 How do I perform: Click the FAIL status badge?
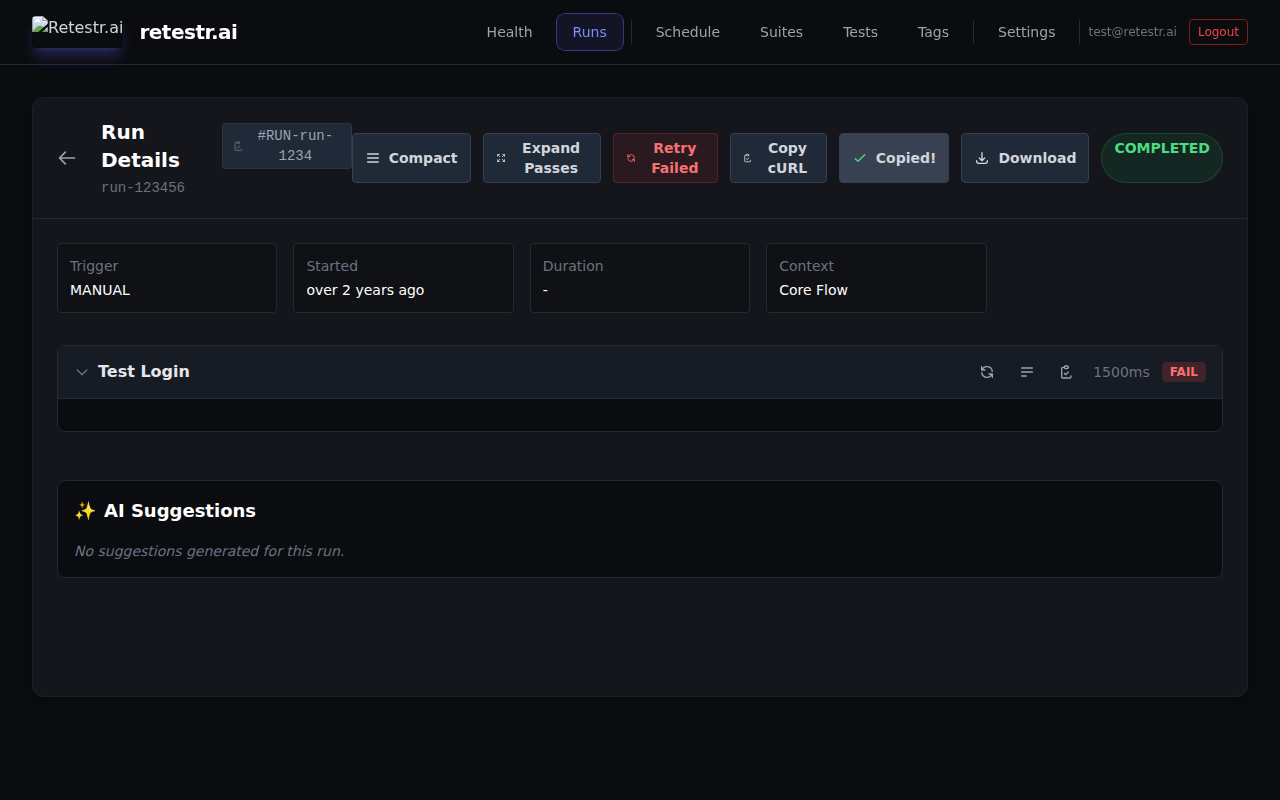click(x=1183, y=372)
